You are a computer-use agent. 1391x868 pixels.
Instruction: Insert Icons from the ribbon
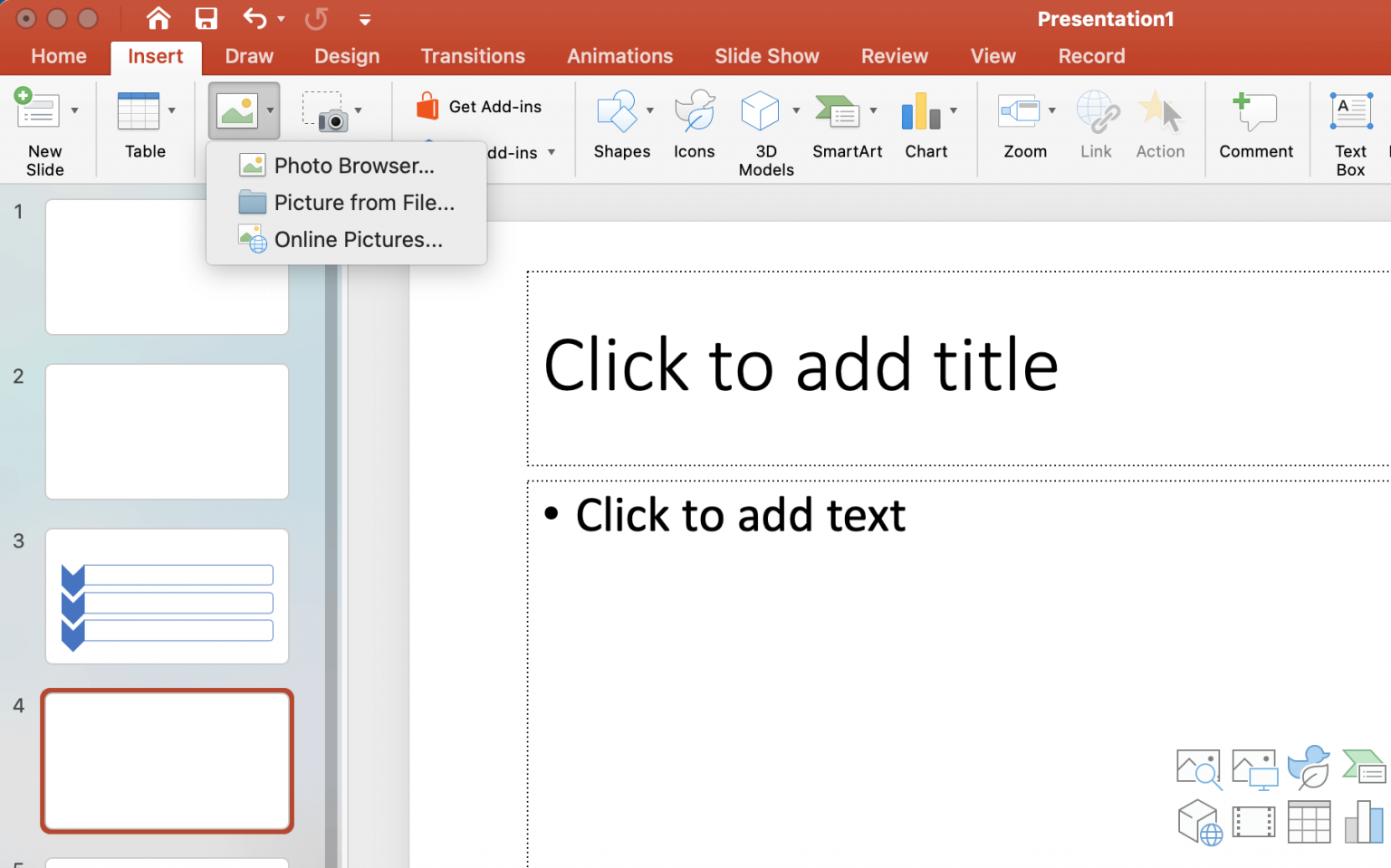(695, 127)
